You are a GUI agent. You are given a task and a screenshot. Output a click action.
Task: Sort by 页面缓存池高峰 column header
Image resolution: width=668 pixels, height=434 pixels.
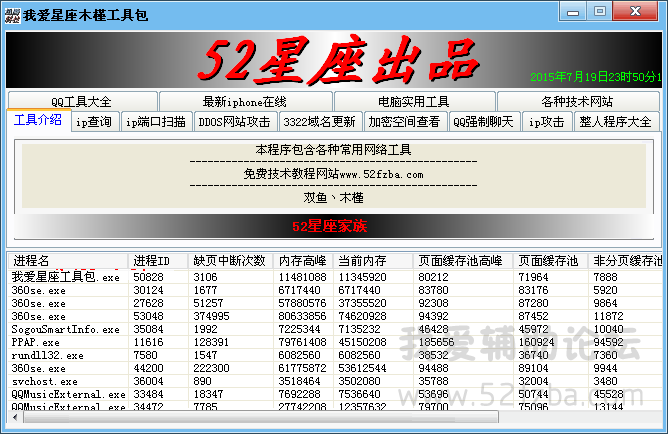[x=463, y=261]
